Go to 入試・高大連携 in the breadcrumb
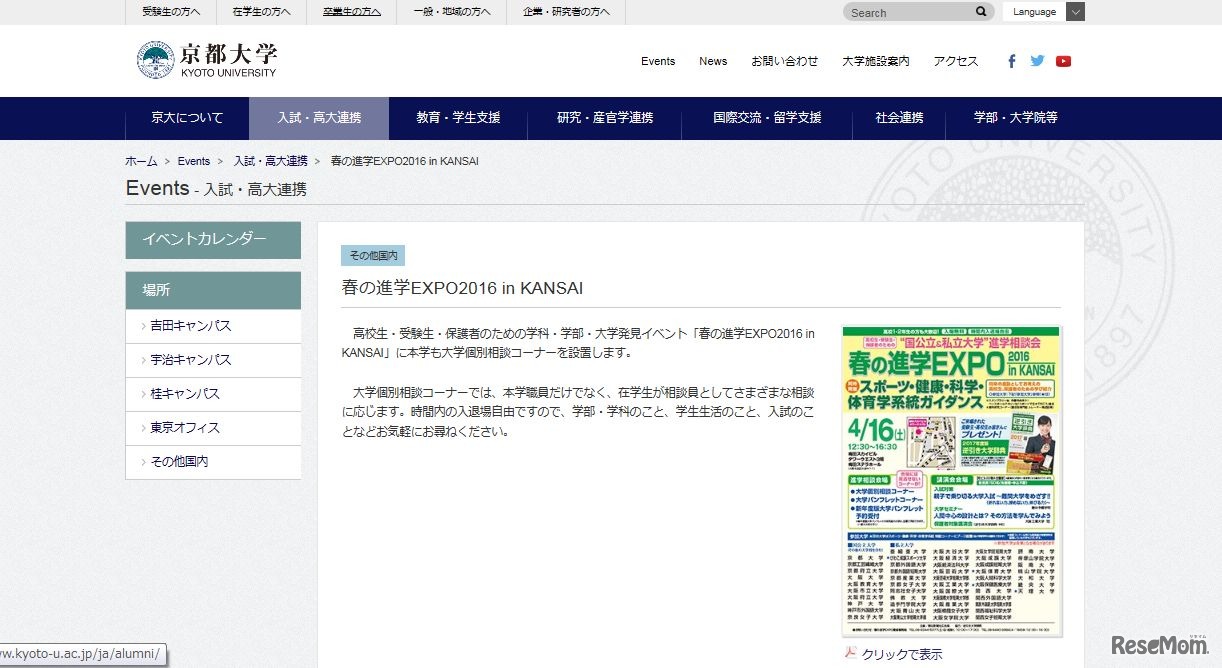Image resolution: width=1222 pixels, height=668 pixels. [x=271, y=161]
